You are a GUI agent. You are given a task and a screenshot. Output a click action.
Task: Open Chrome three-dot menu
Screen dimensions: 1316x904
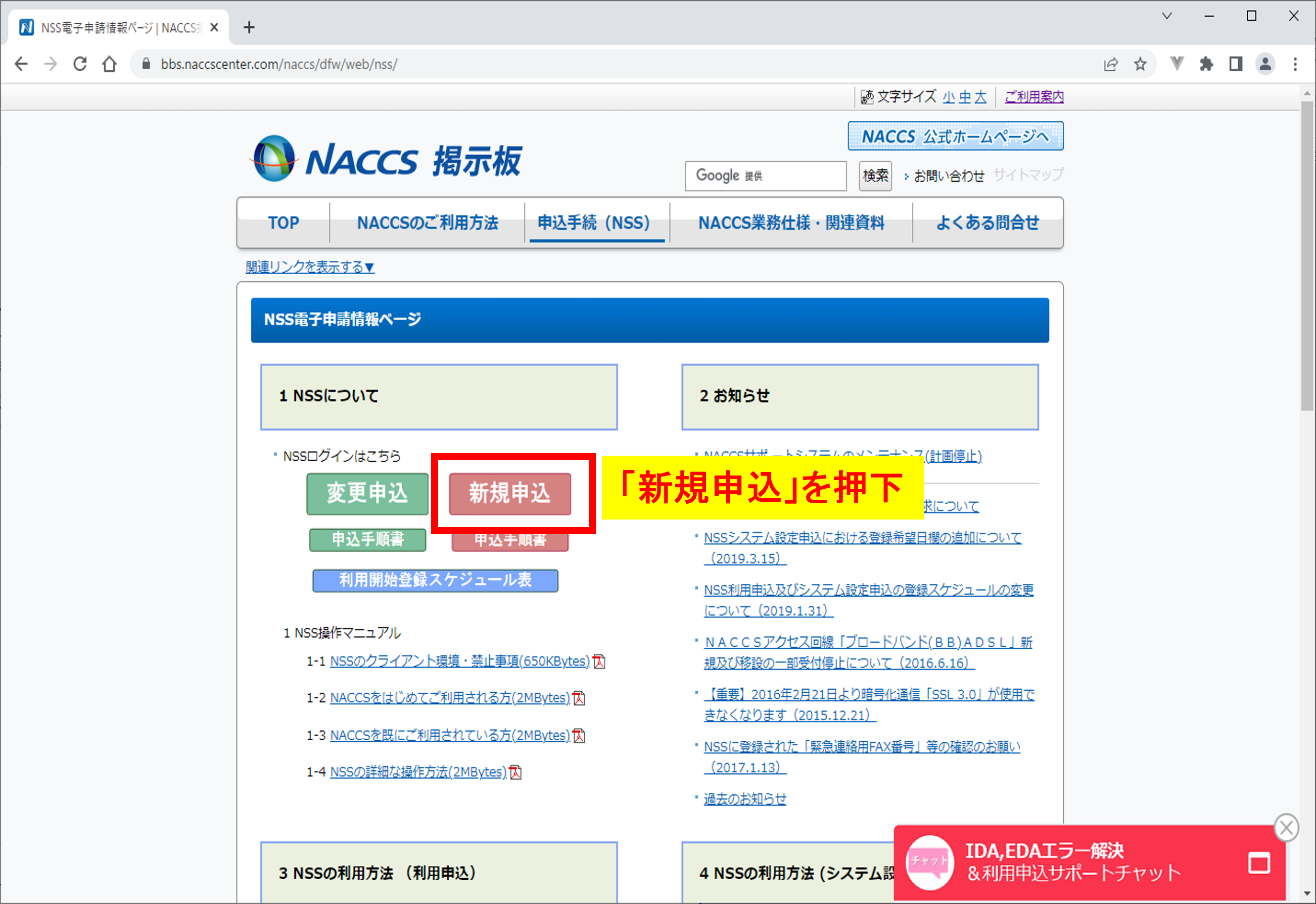(1295, 64)
